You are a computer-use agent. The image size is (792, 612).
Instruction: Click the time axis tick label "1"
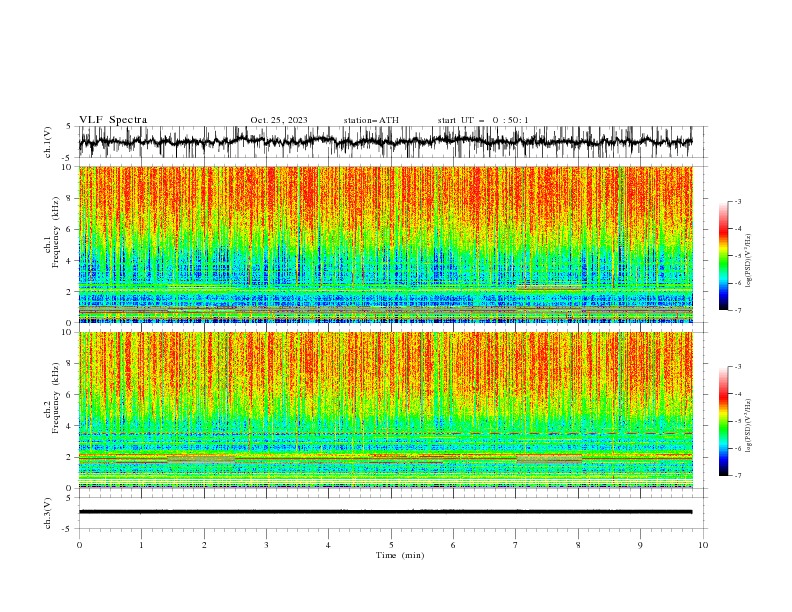(x=142, y=545)
